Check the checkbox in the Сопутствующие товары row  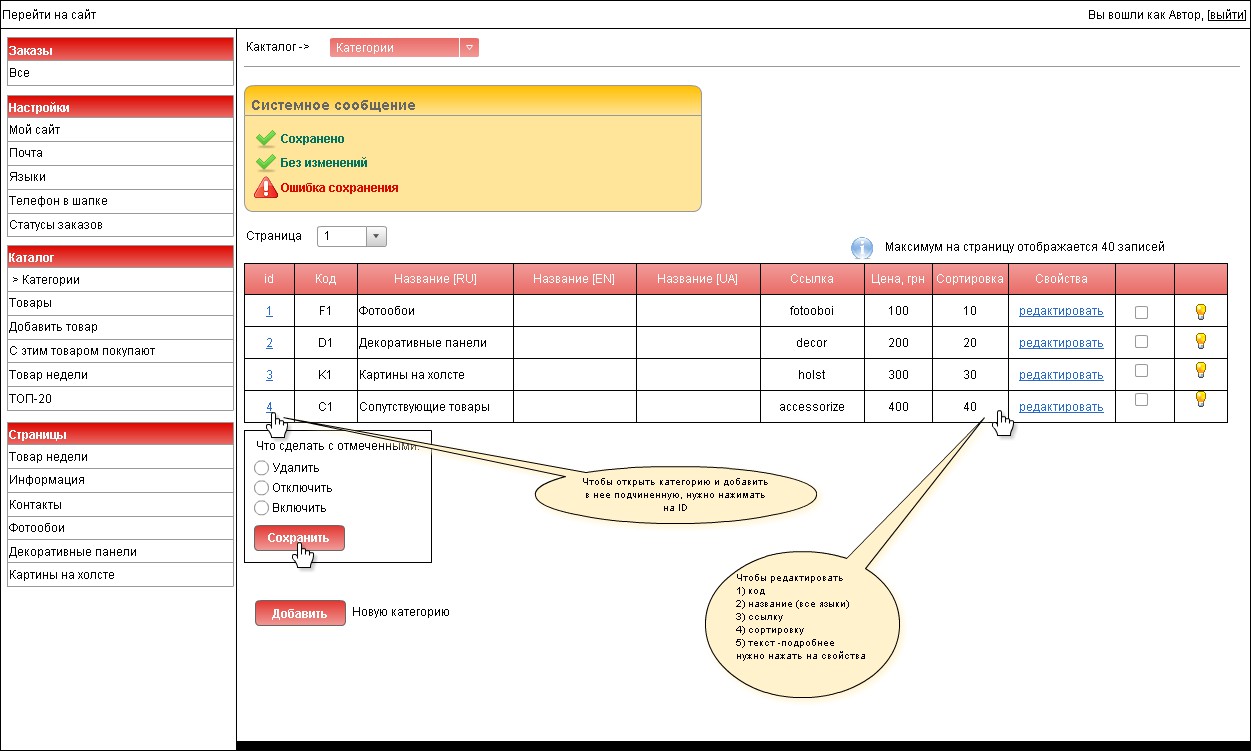coord(1141,399)
